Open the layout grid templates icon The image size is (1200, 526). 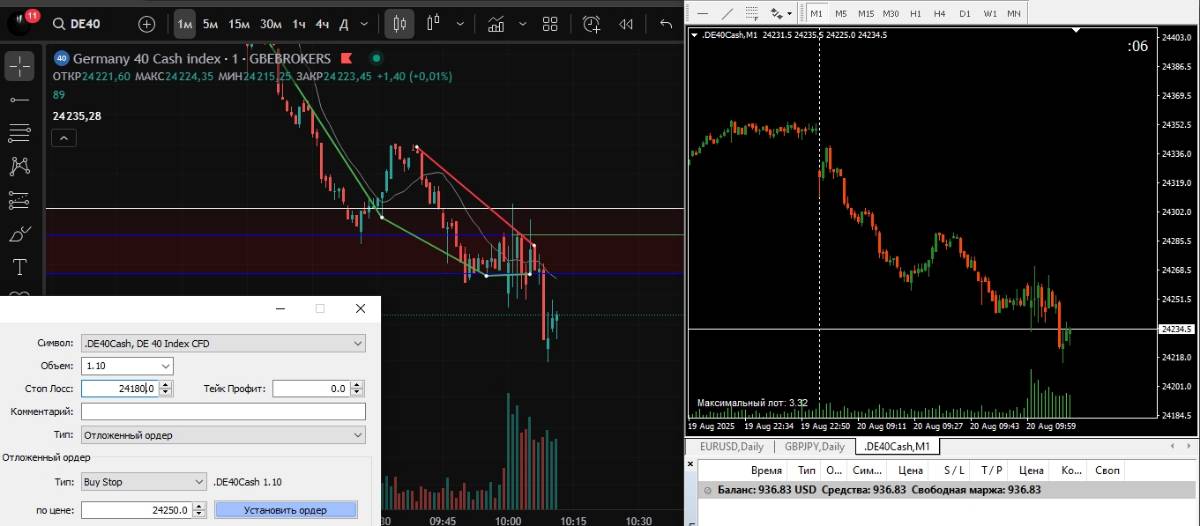(x=549, y=24)
